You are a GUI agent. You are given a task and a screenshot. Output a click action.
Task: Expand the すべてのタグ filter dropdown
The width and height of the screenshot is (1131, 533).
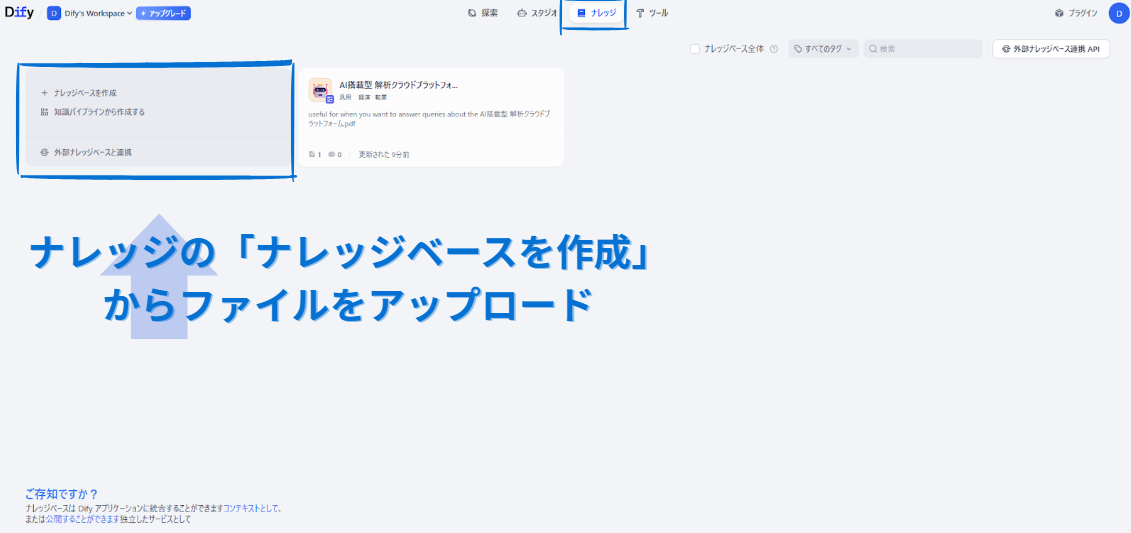coord(823,49)
